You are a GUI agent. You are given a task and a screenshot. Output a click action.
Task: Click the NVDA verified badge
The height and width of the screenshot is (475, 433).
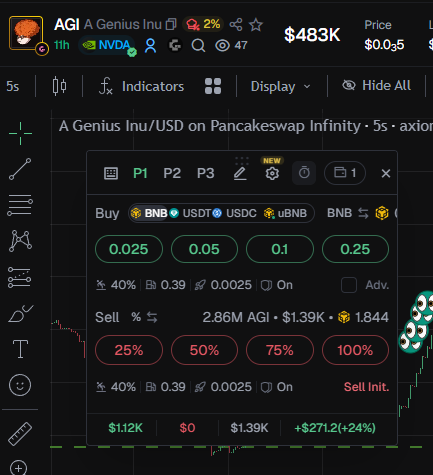(x=107, y=45)
